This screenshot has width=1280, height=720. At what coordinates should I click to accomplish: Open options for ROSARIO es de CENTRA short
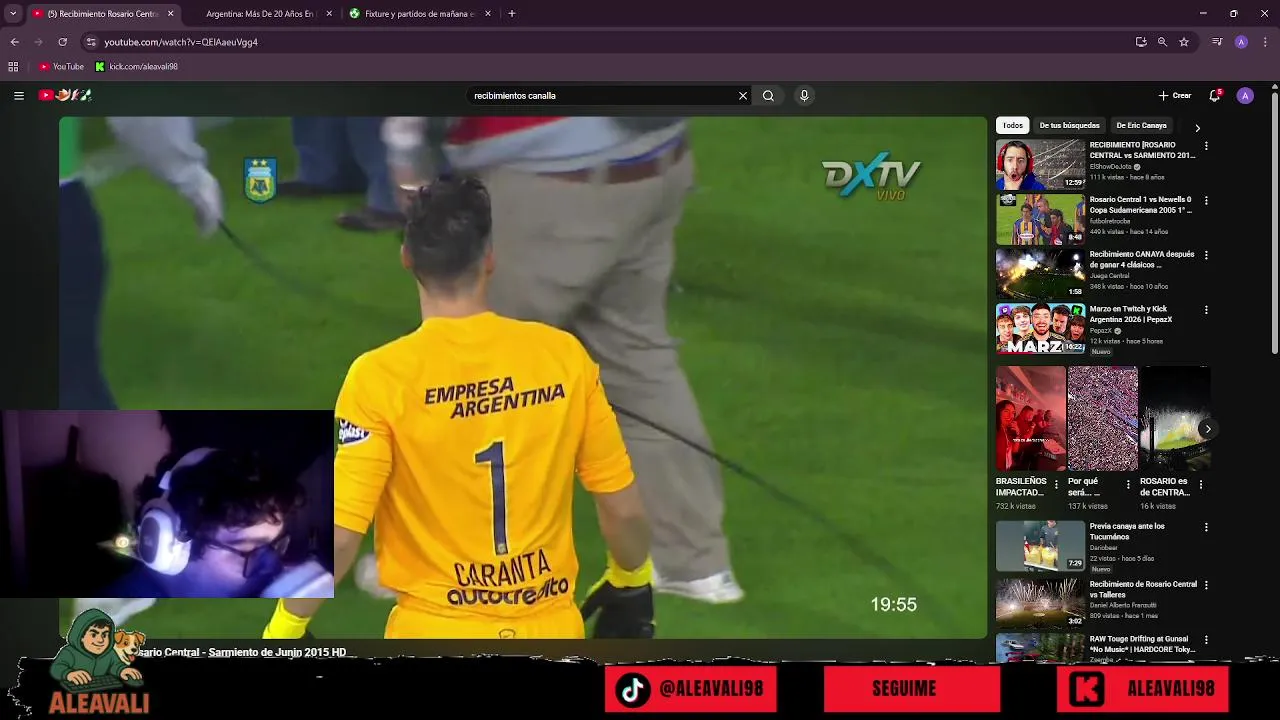(x=1200, y=484)
